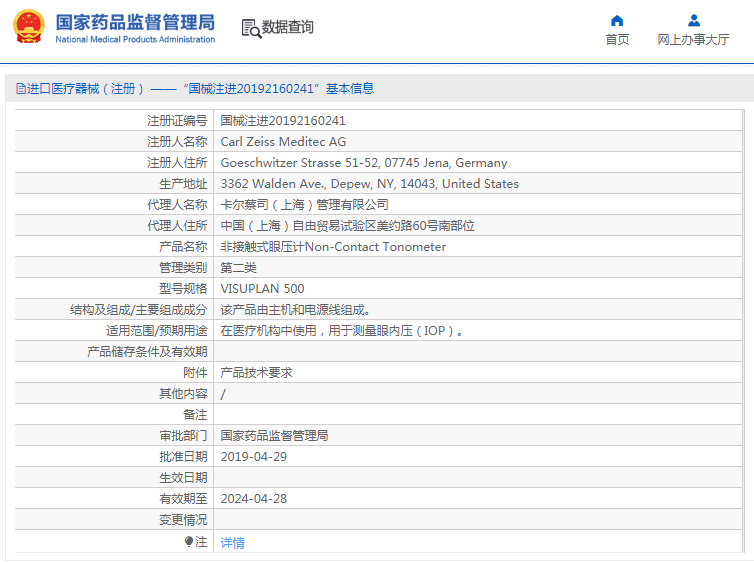Click the document icon before 进口医疗器械
The width and height of the screenshot is (754, 563).
(21, 88)
